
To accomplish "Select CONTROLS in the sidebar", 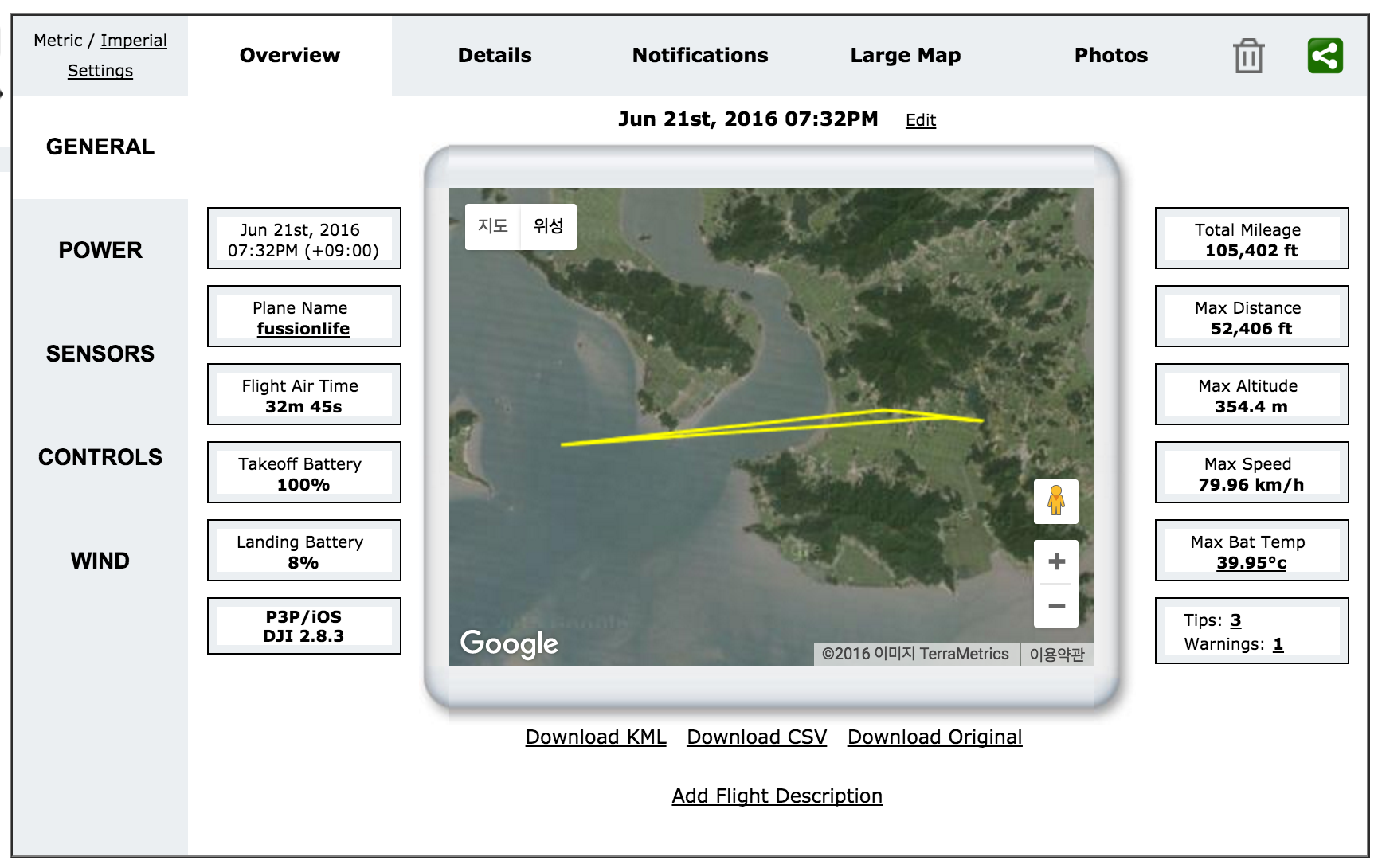I will [x=100, y=457].
